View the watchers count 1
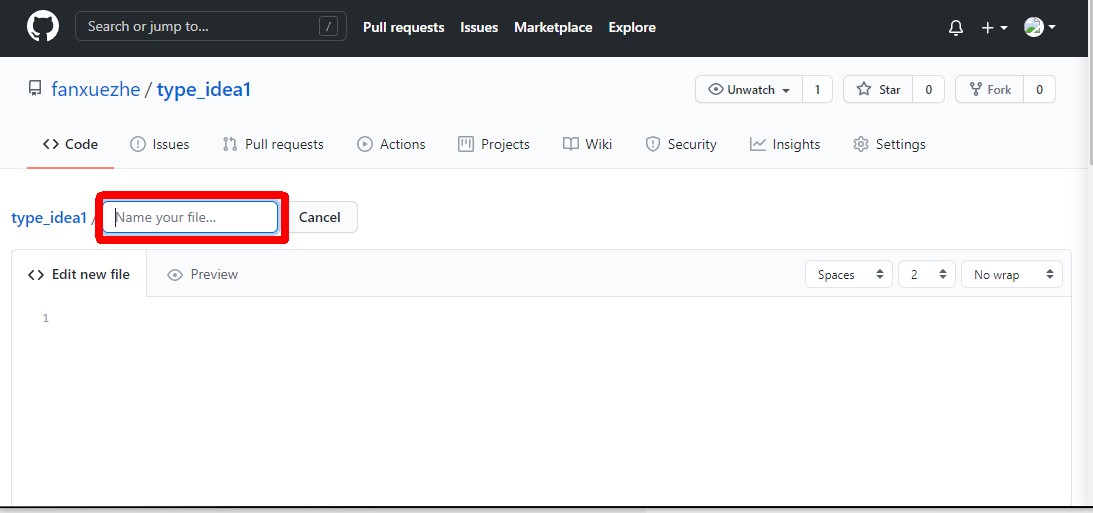The height and width of the screenshot is (513, 1093). point(818,89)
